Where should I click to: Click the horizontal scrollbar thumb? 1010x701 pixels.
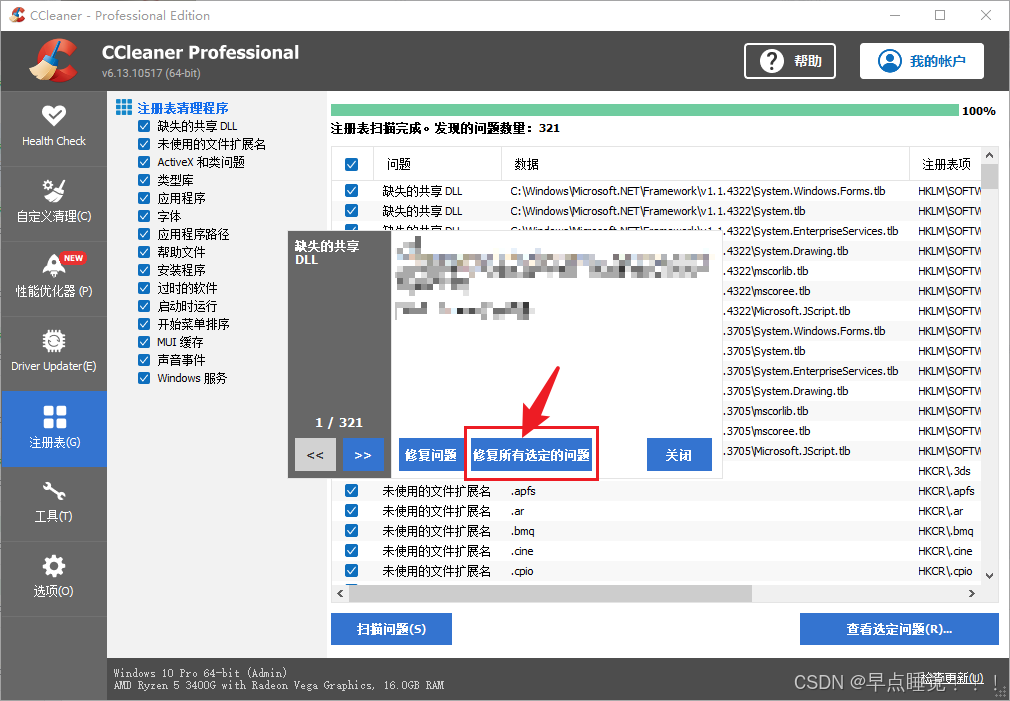click(550, 593)
